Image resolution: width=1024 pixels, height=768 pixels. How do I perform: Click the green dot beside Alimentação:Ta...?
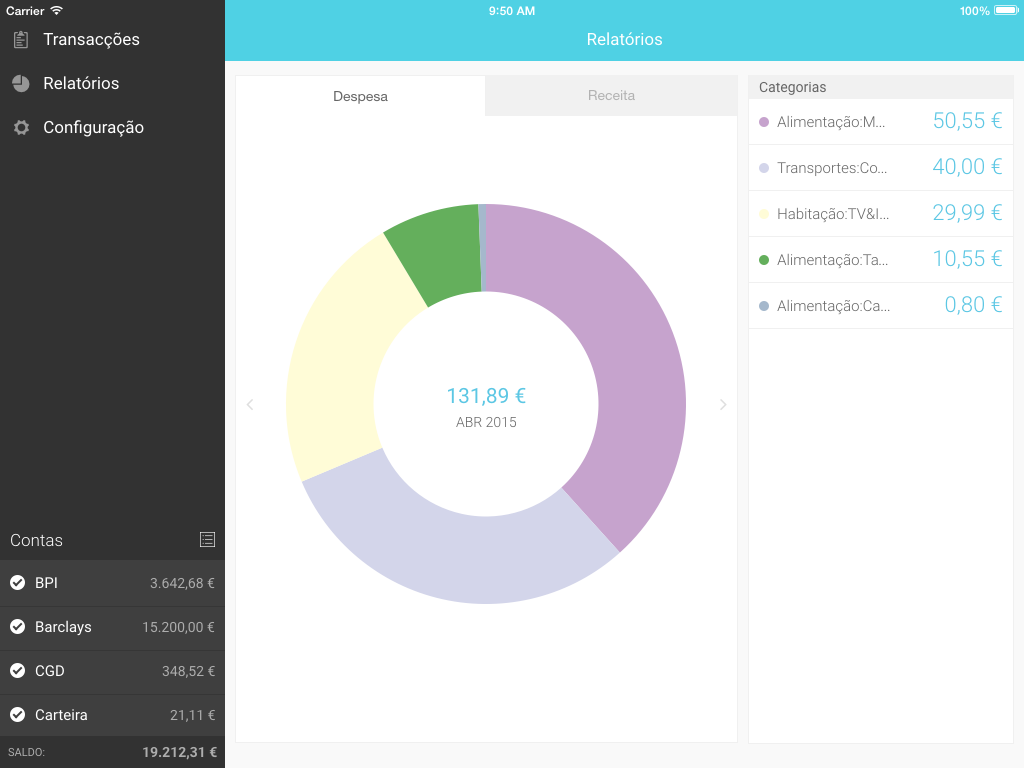pos(764,260)
